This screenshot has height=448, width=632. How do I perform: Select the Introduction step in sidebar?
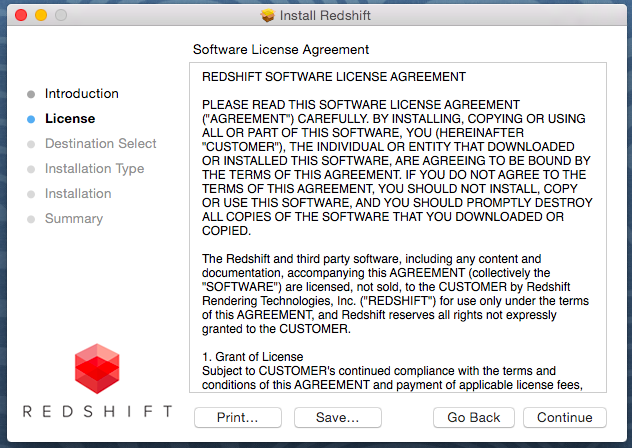point(81,94)
